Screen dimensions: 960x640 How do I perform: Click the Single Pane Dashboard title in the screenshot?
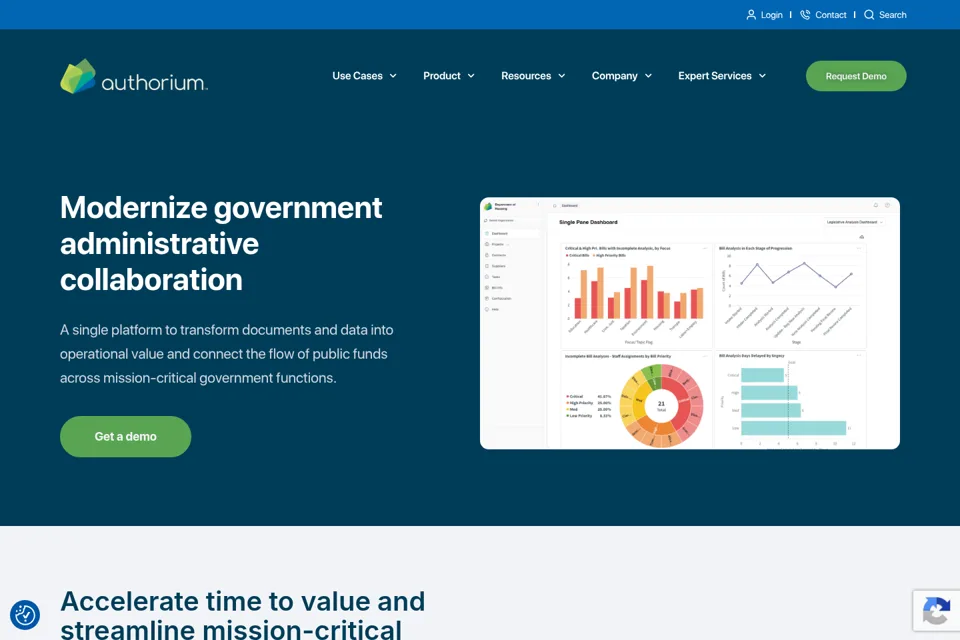coord(588,222)
